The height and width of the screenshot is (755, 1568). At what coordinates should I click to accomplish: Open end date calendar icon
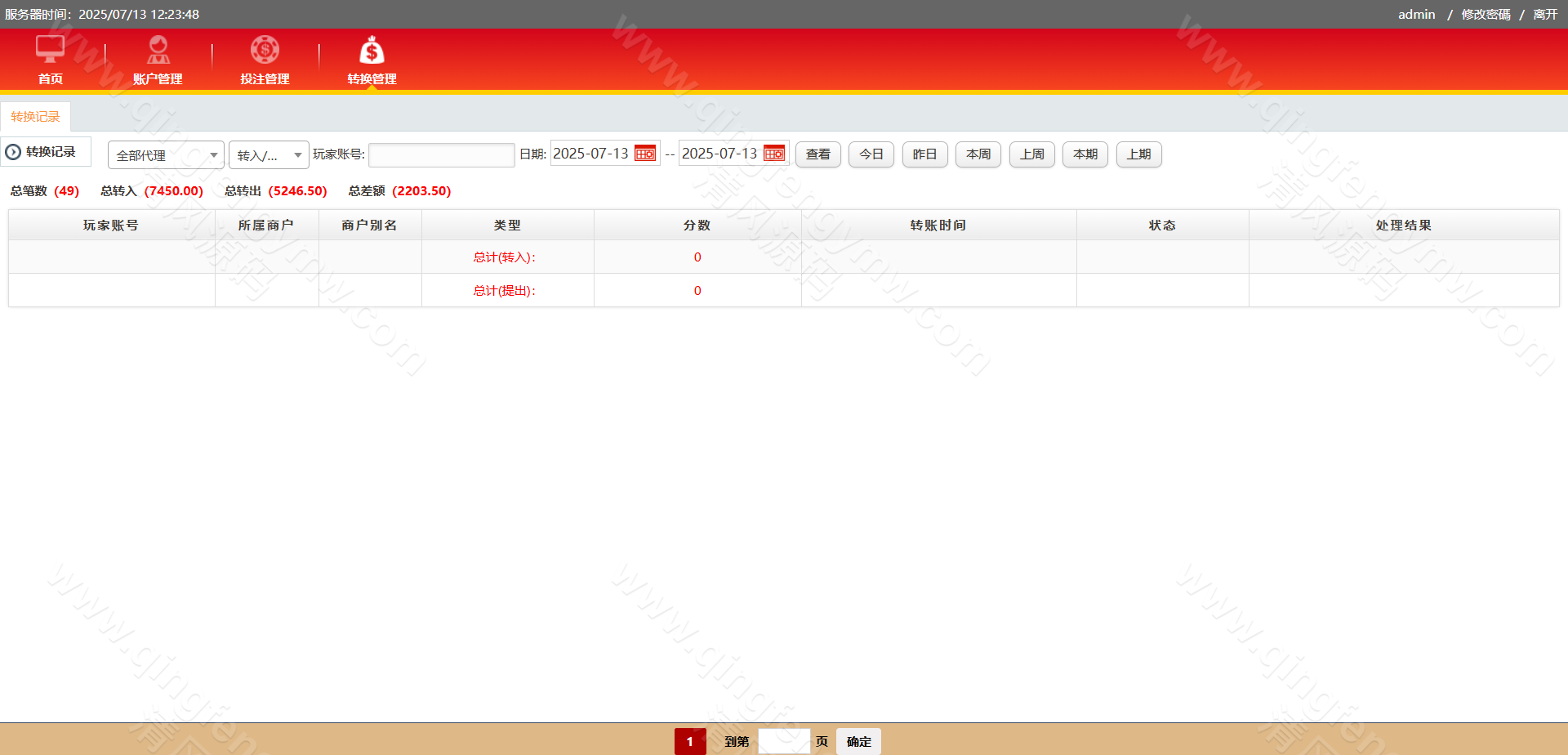tap(774, 154)
